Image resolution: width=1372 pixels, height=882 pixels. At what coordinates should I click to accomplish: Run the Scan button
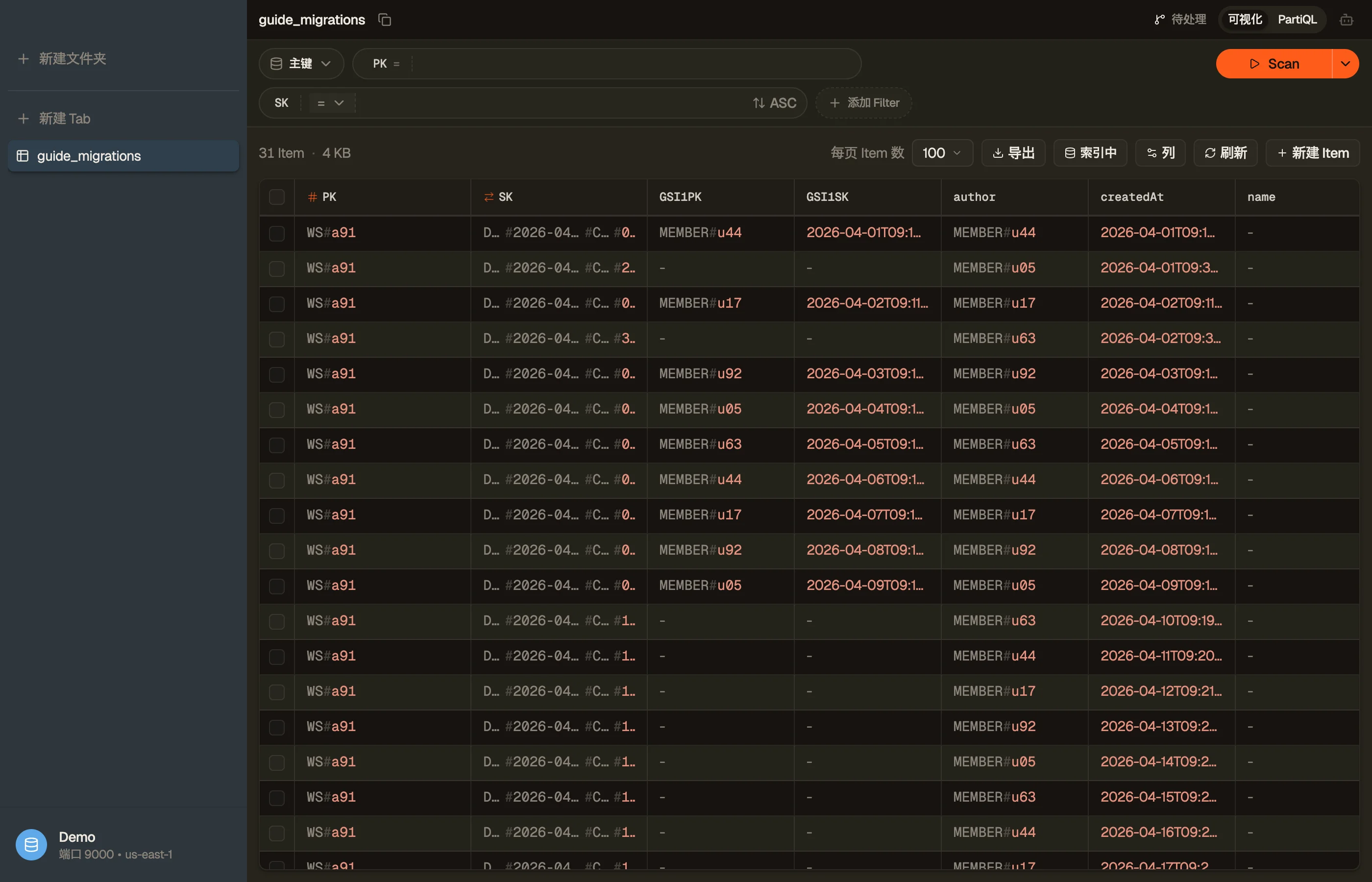(x=1274, y=64)
